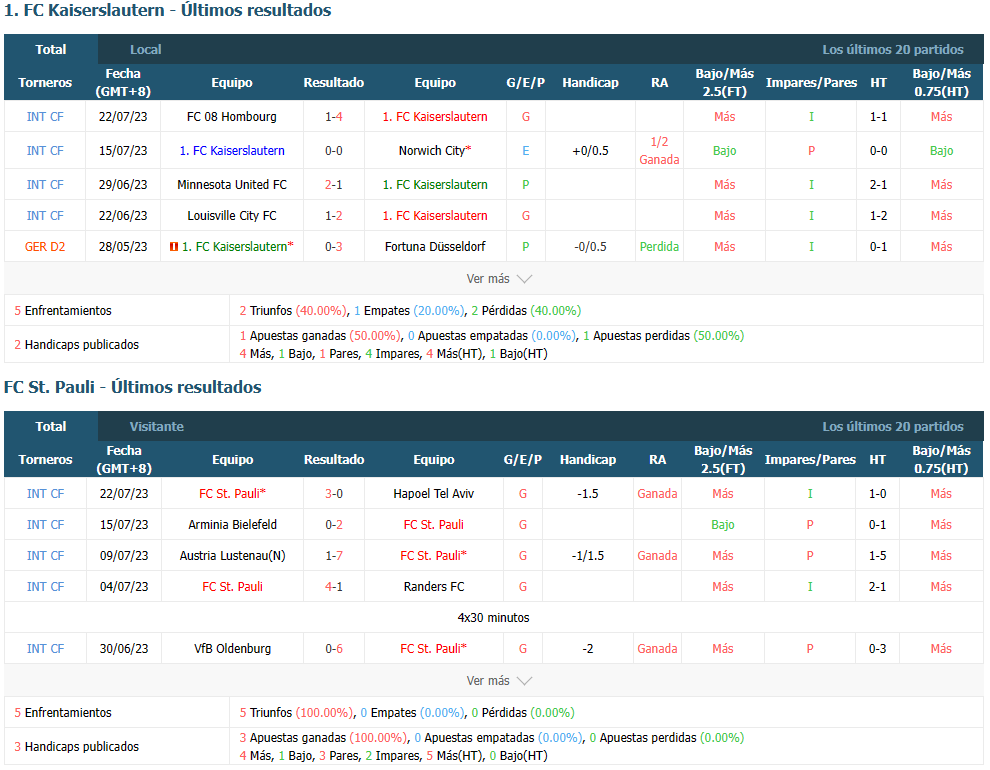Open the INT CF link in the Minnesota United row
This screenshot has width=990, height=770.
[45, 185]
